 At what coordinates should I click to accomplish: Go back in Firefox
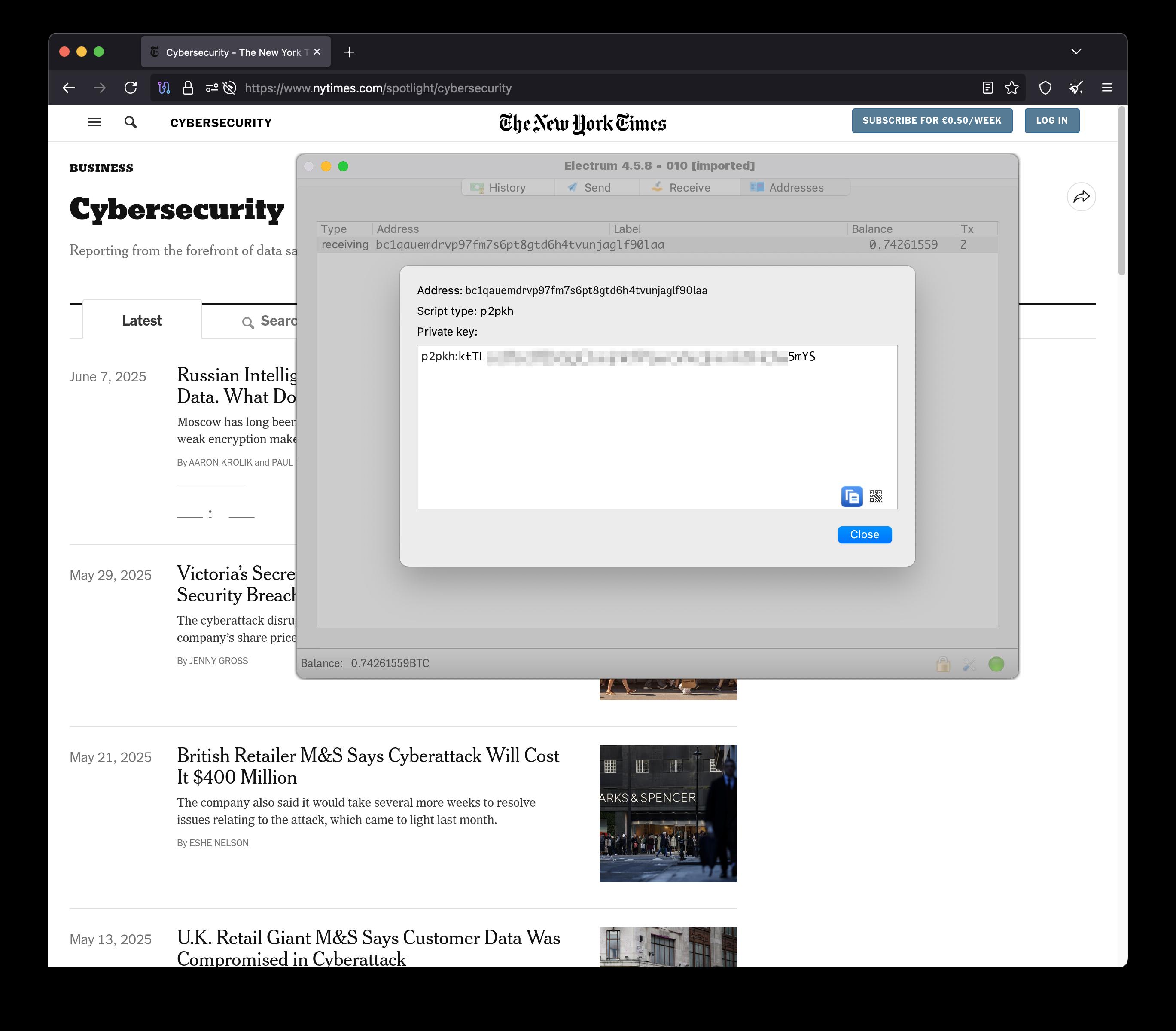tap(68, 88)
